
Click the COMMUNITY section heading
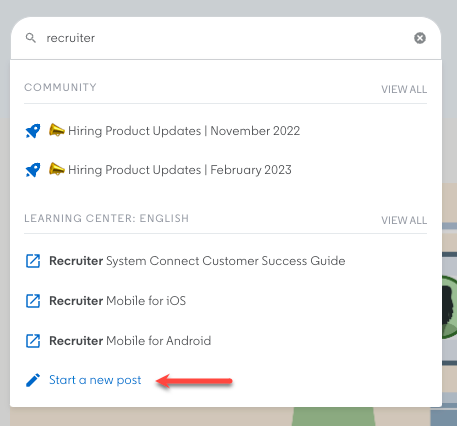click(x=60, y=87)
